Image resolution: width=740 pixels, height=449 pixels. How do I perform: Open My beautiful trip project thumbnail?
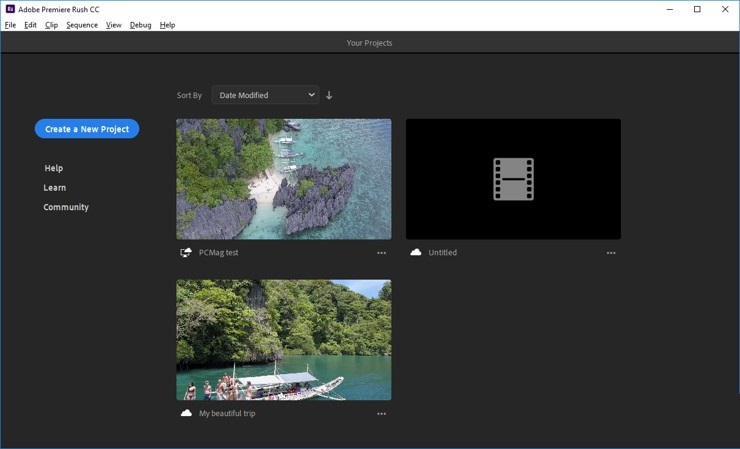coord(284,340)
